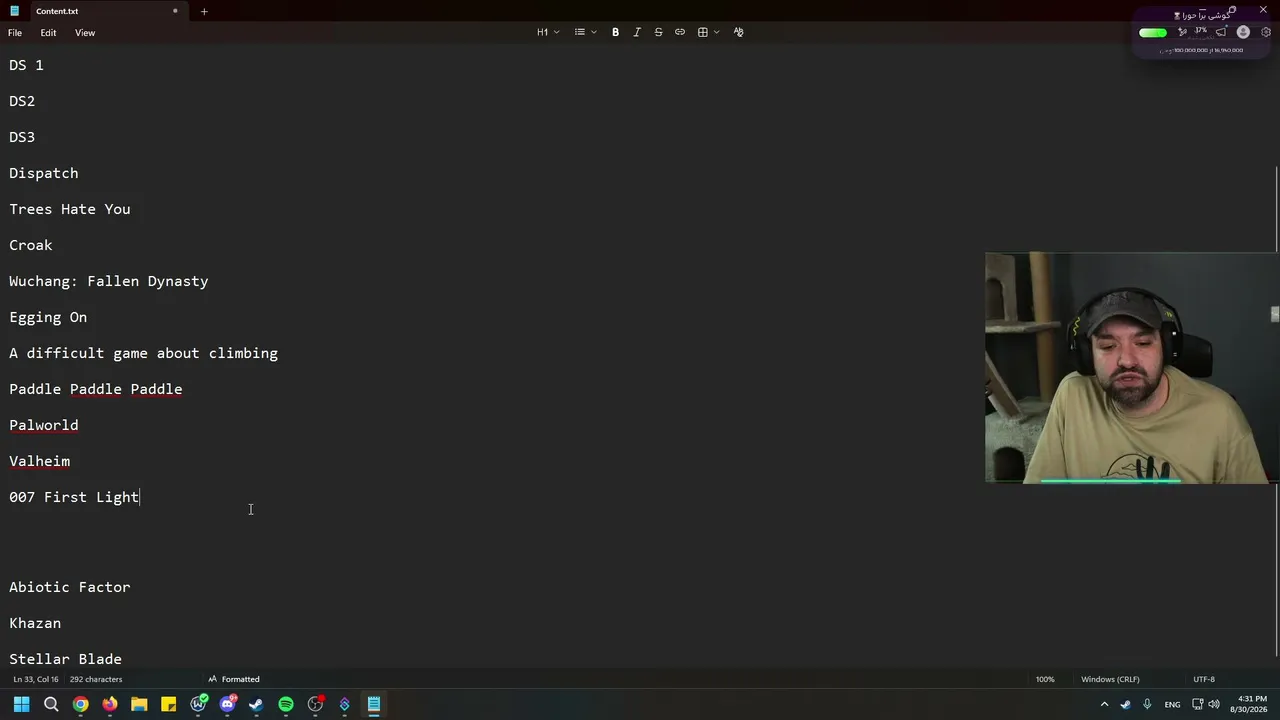Click the text "Dispatch"
The image size is (1280, 720).
coord(44,173)
